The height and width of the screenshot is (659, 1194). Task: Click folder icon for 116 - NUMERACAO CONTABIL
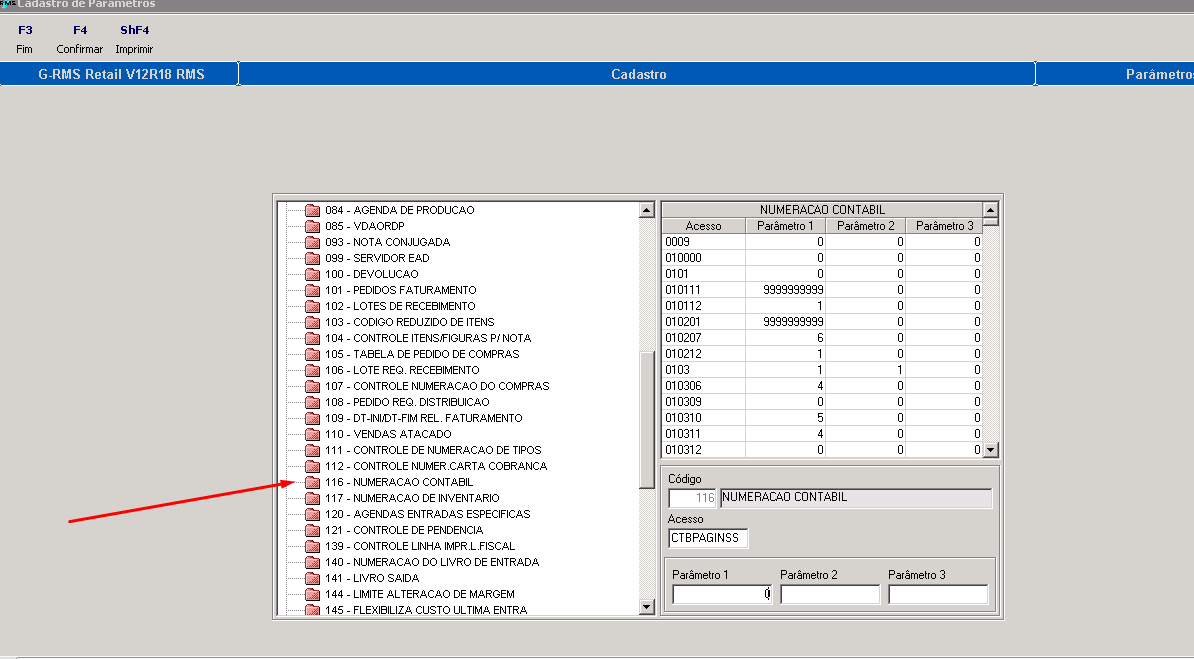pyautogui.click(x=312, y=482)
